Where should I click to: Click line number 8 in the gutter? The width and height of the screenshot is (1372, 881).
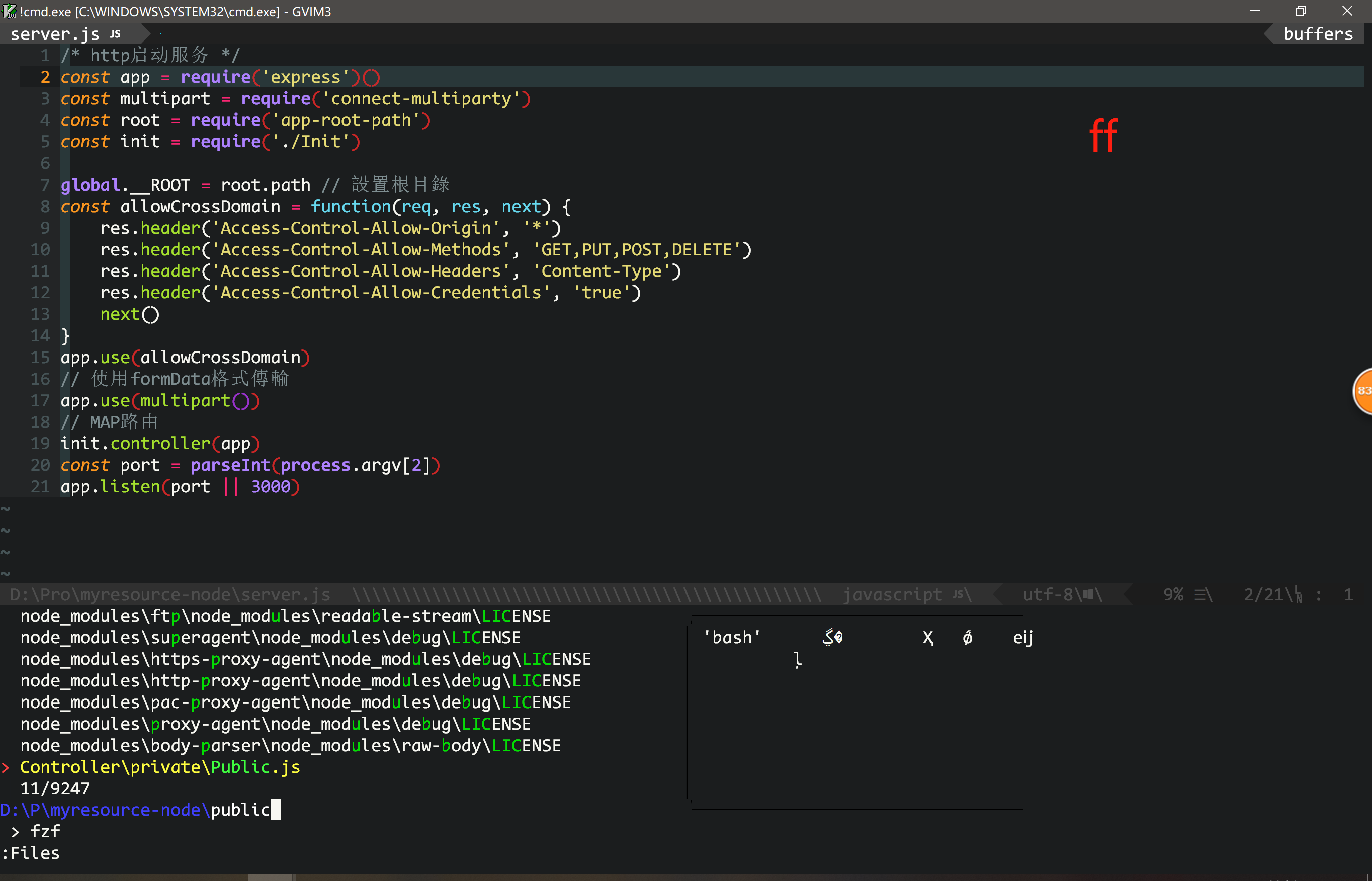point(45,207)
